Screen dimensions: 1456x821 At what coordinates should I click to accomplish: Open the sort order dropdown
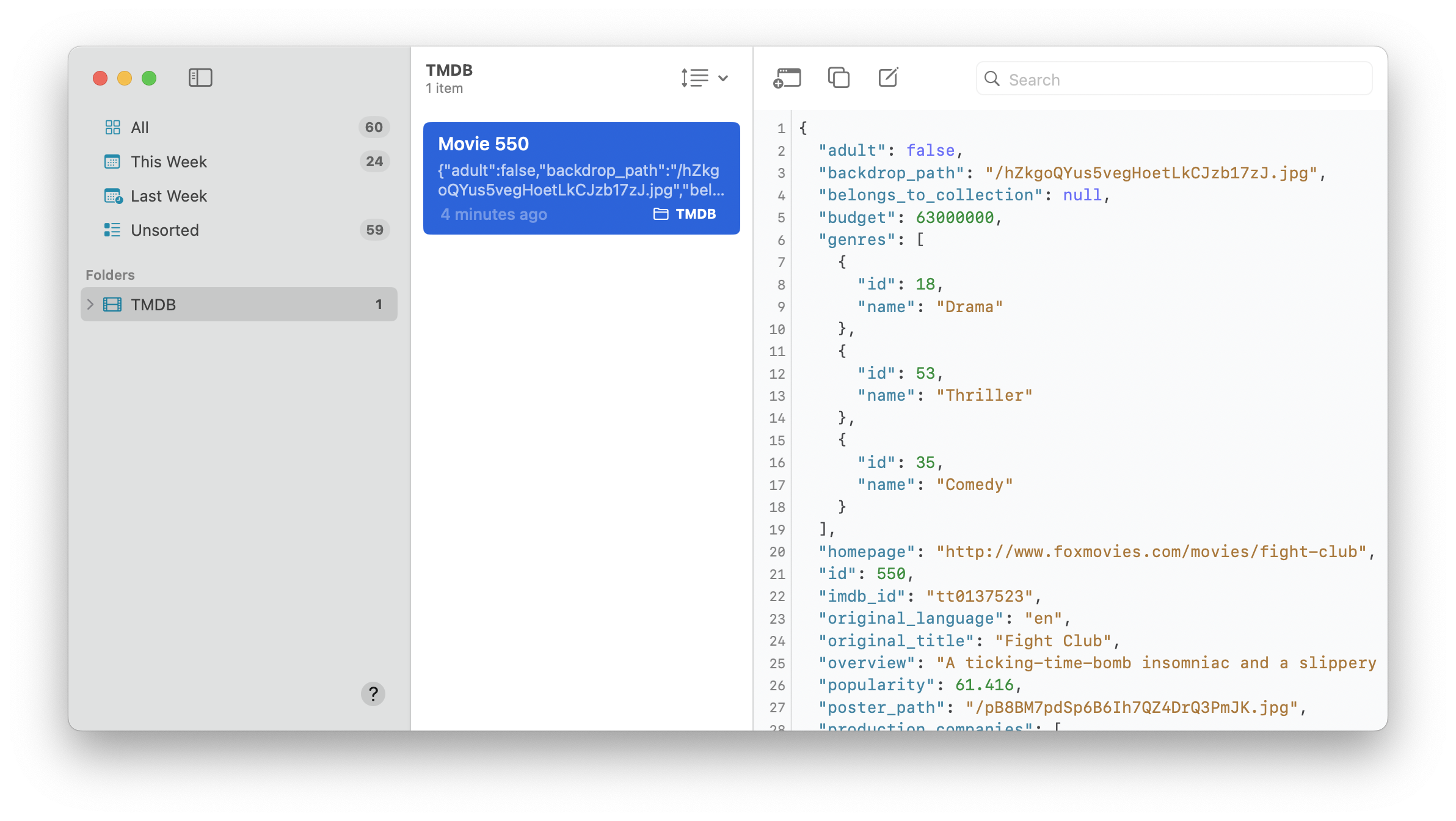pyautogui.click(x=695, y=78)
